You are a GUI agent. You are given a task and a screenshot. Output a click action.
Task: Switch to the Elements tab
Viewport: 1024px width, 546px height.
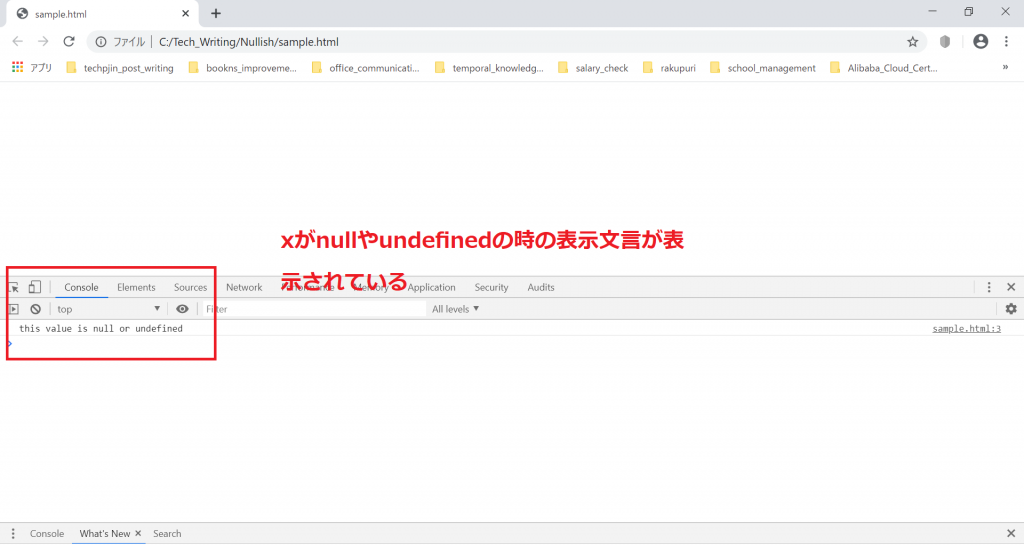(x=136, y=287)
